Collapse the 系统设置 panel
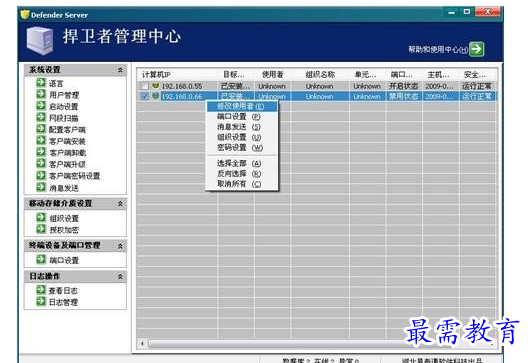The width and height of the screenshot is (528, 363). [x=120, y=70]
